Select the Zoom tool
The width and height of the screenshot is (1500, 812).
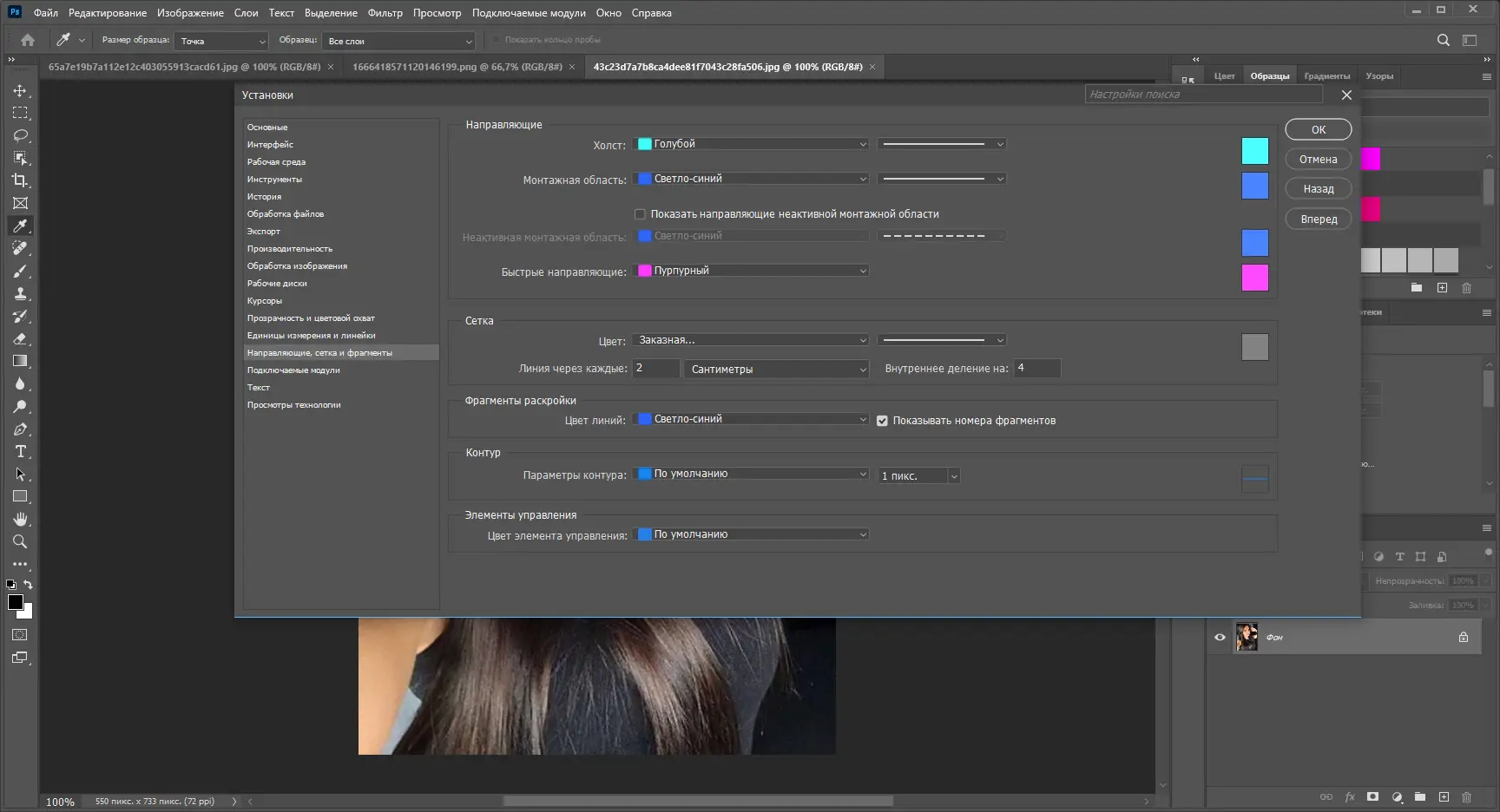pyautogui.click(x=21, y=541)
